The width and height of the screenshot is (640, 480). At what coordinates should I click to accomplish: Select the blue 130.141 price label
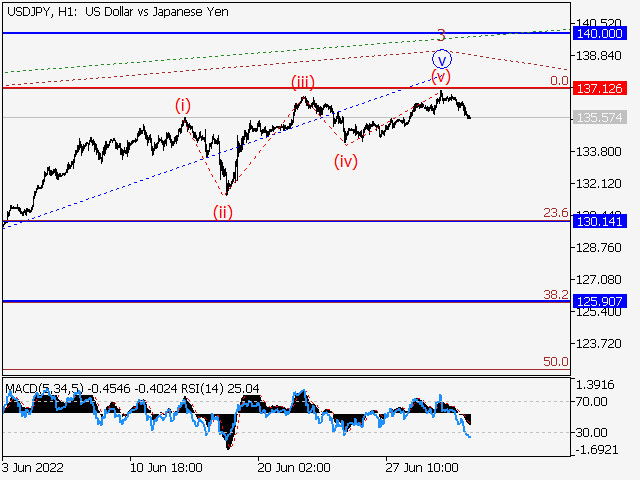tap(600, 221)
